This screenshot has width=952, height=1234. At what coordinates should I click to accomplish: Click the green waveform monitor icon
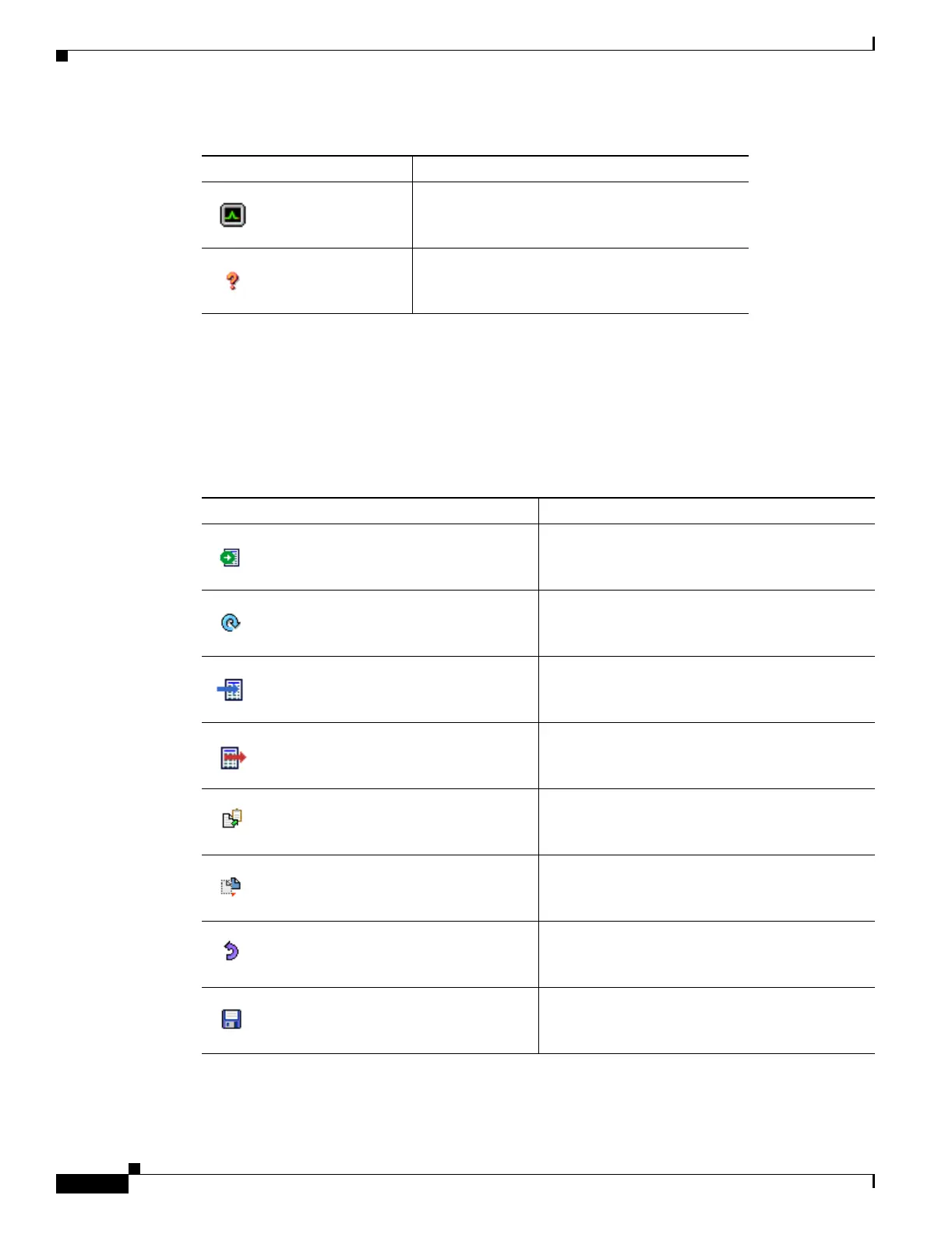233,215
